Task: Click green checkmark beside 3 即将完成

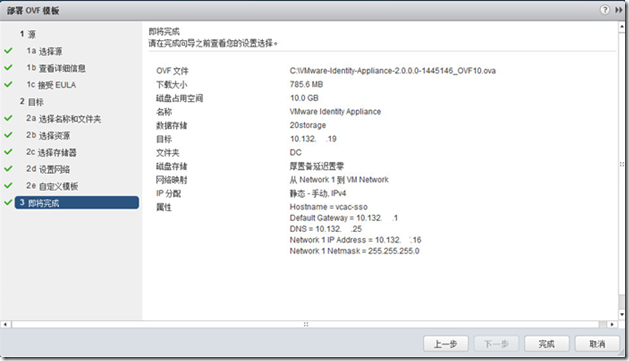Action: pos(8,202)
